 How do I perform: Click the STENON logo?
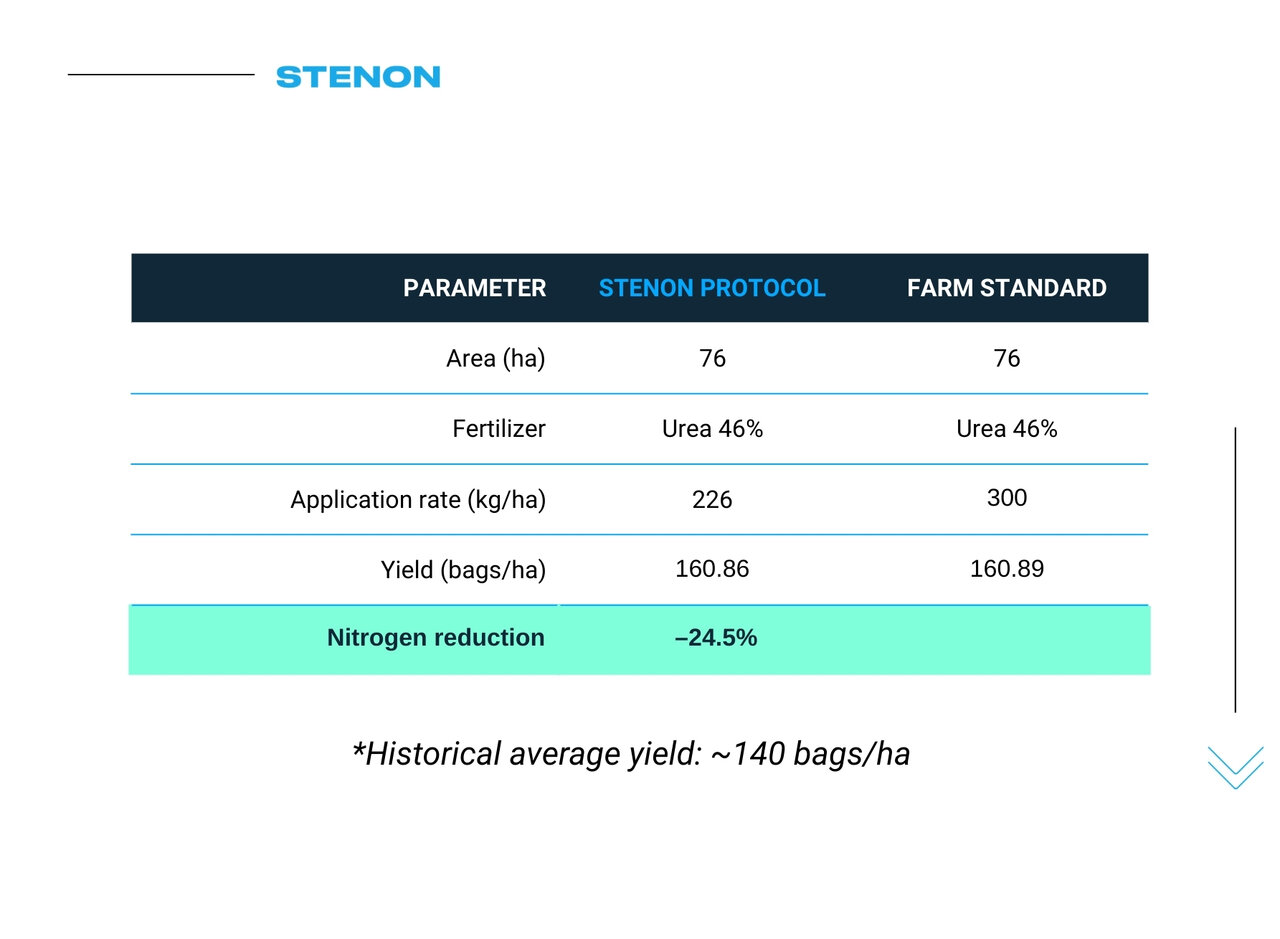[x=357, y=77]
